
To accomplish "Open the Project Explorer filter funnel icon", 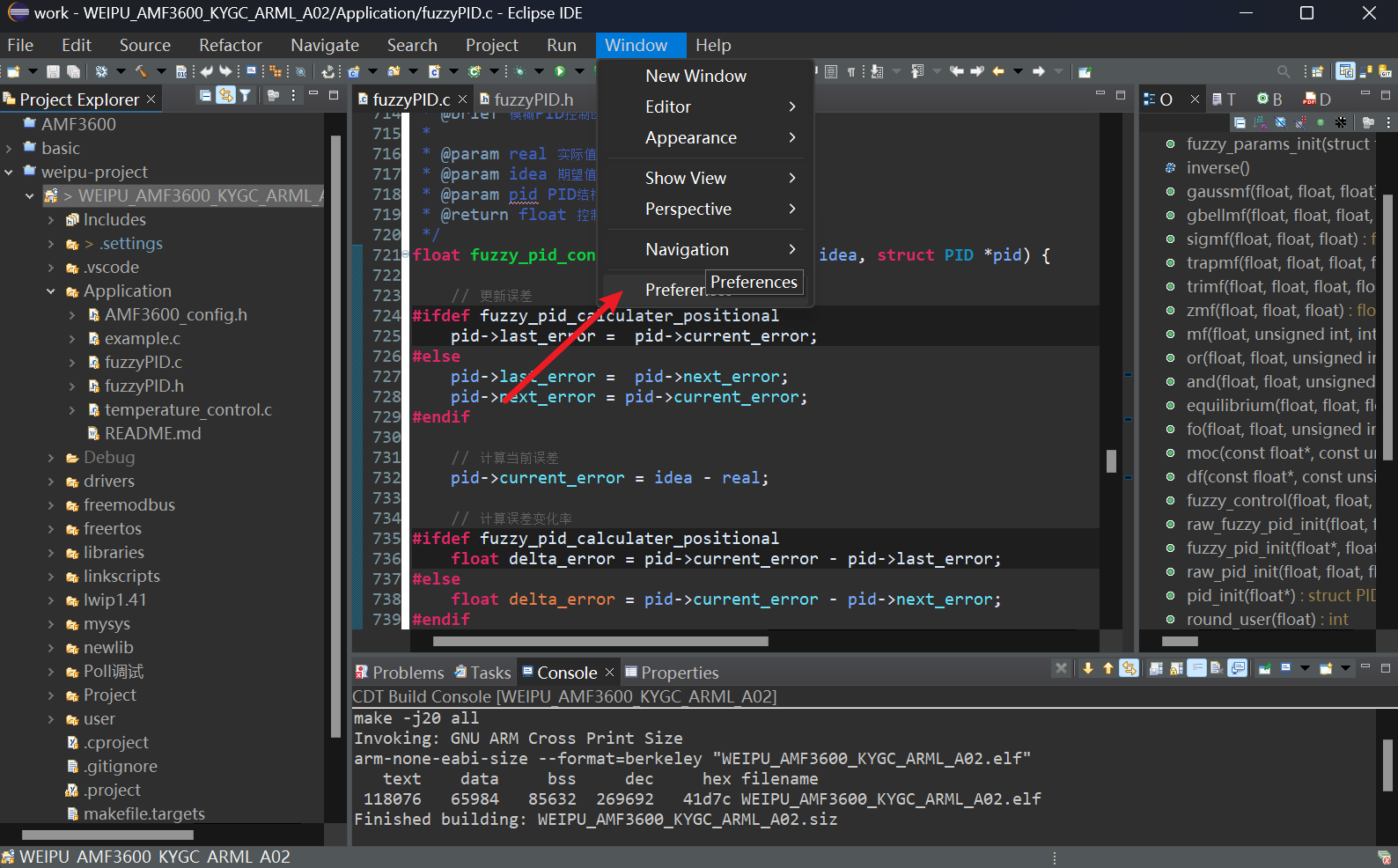I will coord(246,96).
